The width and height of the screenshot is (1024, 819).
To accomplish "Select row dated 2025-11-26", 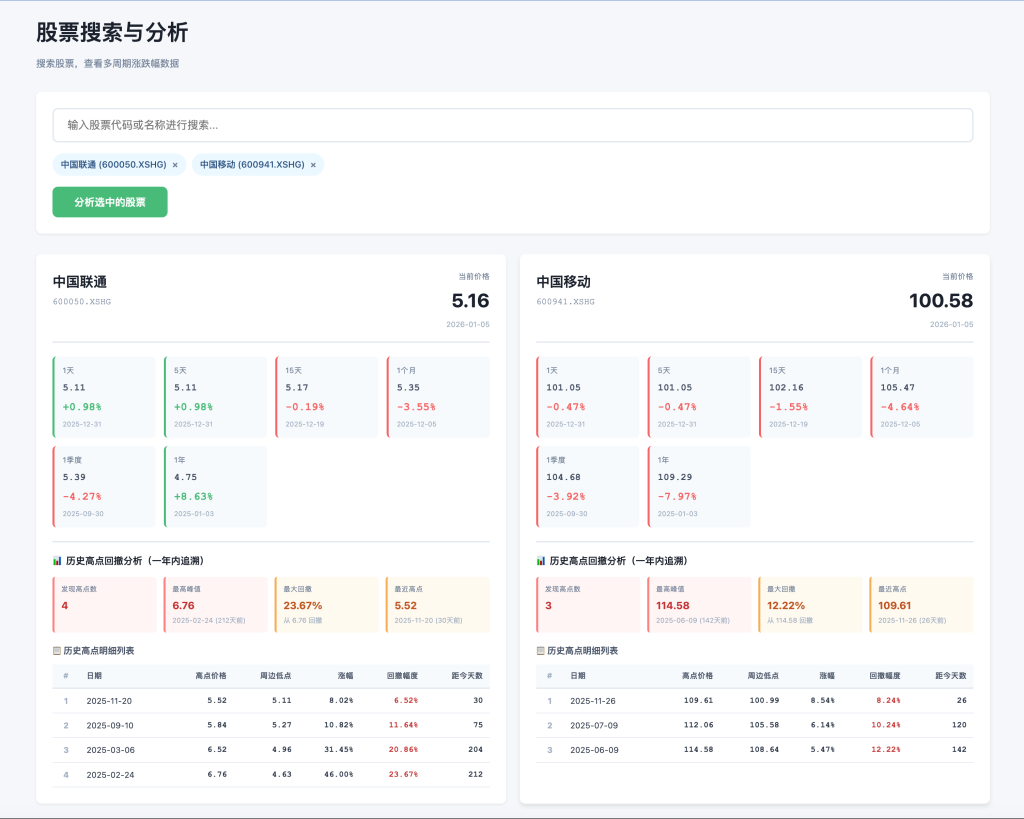I will 755,701.
